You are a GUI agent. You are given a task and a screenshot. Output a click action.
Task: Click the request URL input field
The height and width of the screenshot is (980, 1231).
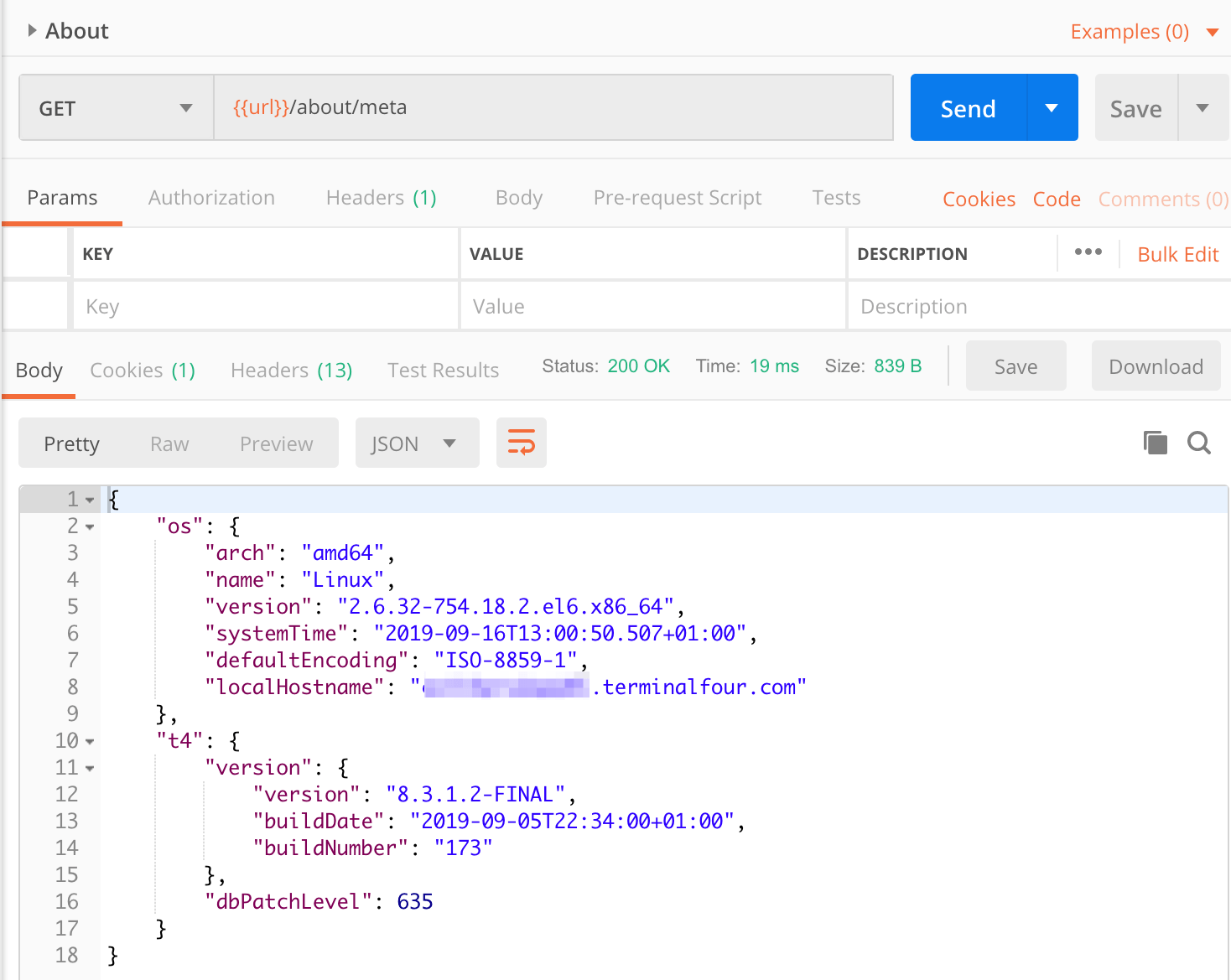pyautogui.click(x=553, y=108)
